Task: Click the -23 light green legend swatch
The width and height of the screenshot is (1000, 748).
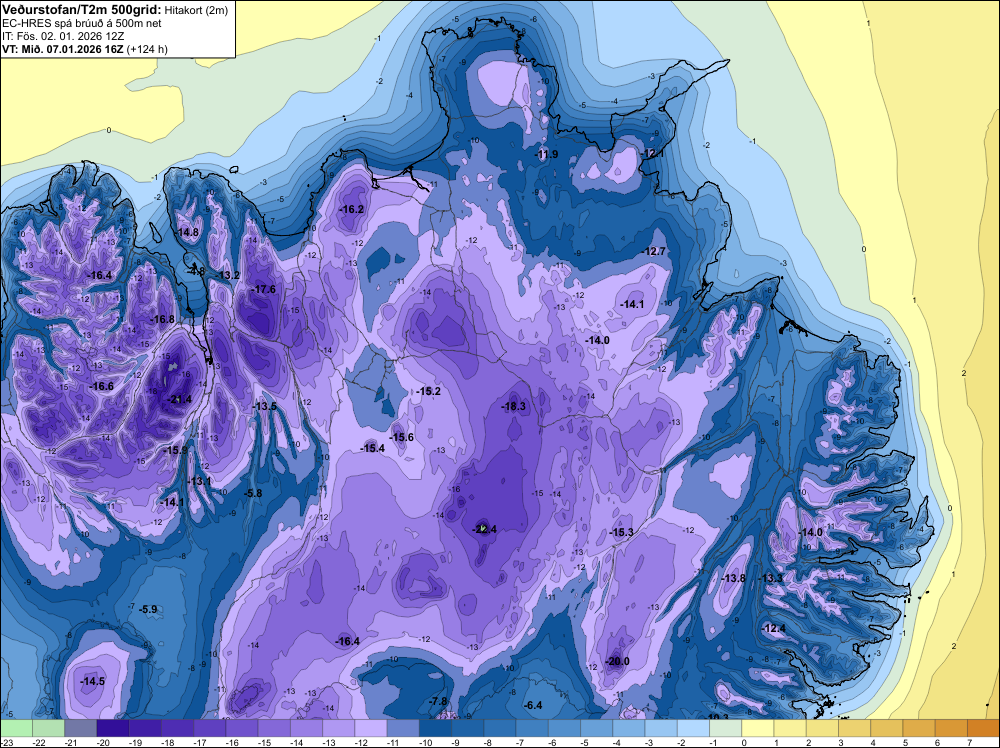Action: pos(16,728)
